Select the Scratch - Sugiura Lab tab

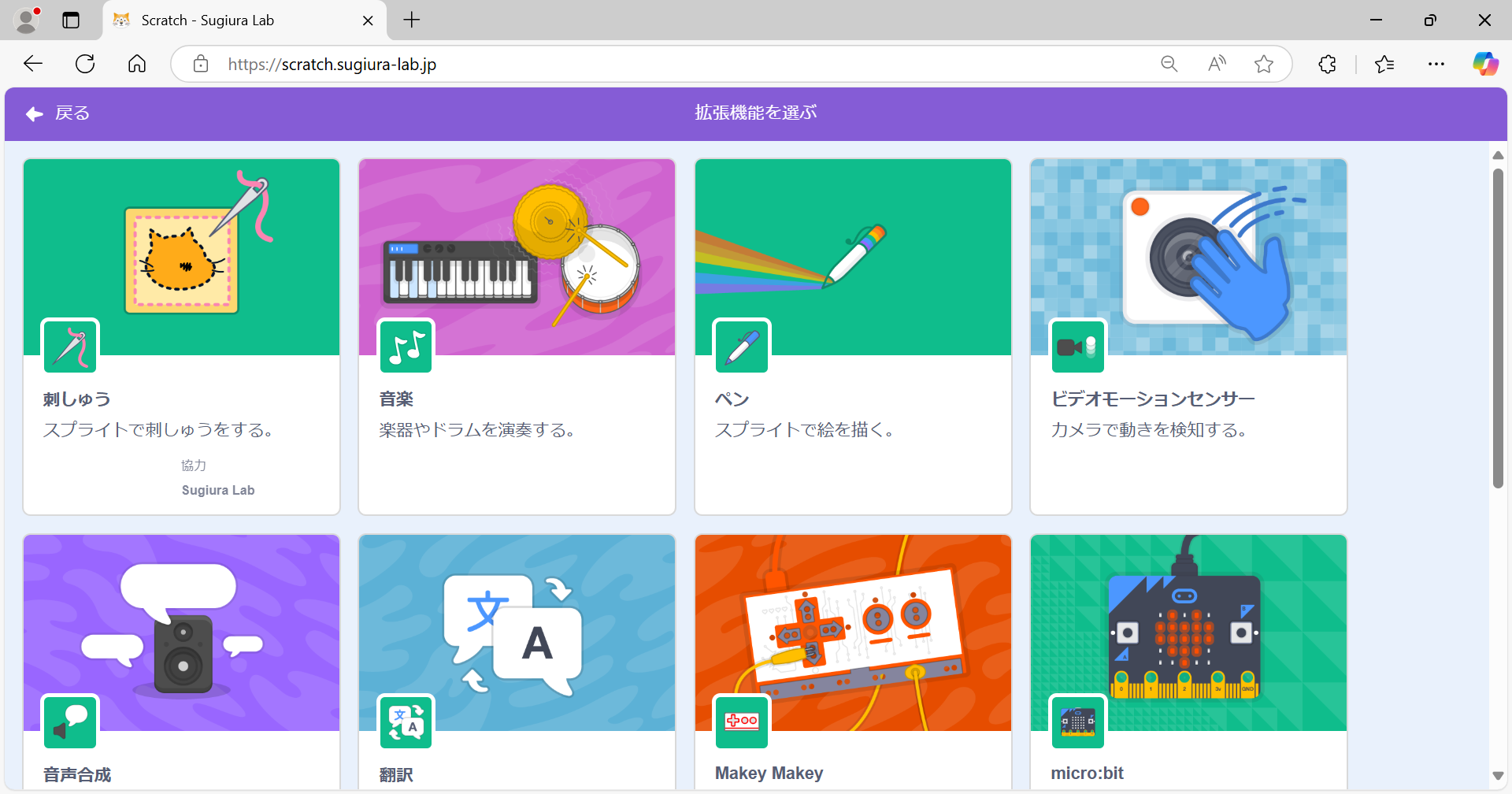[244, 20]
